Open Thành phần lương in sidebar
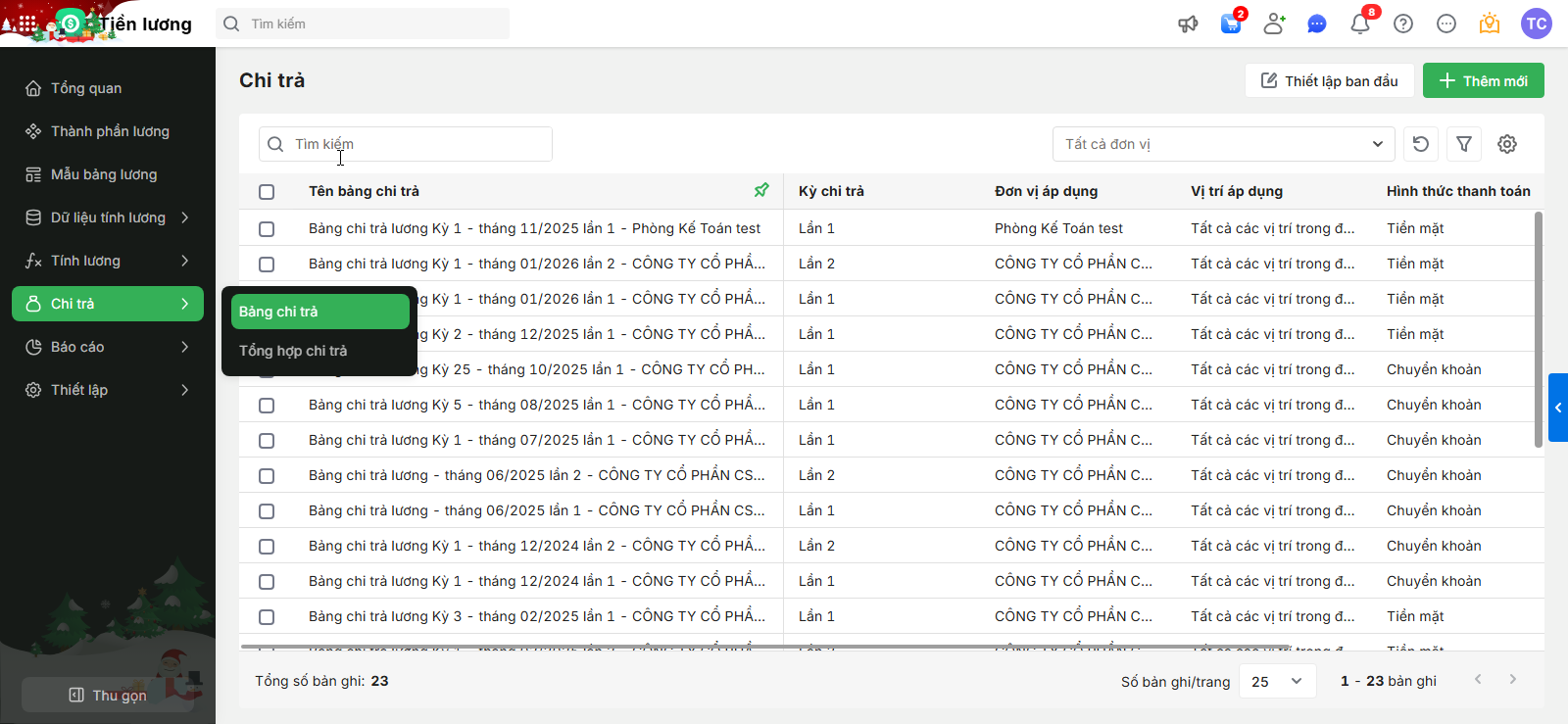 click(x=108, y=131)
